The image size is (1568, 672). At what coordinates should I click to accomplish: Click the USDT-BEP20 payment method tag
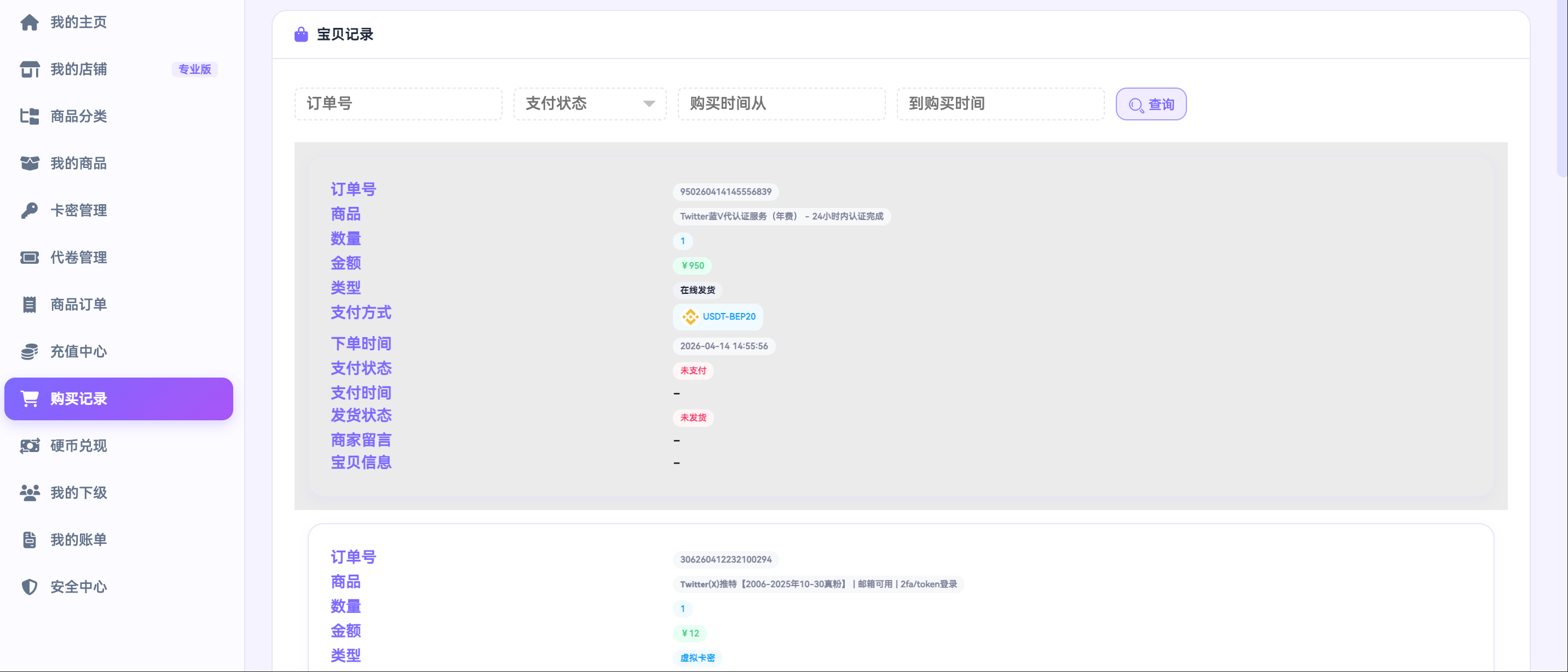coord(718,317)
